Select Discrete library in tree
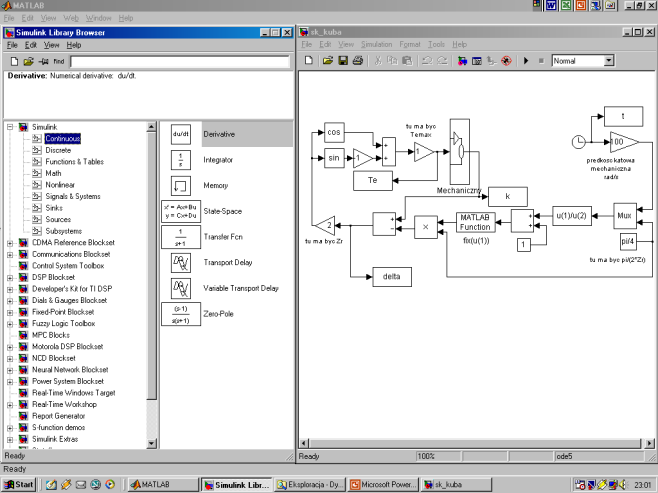658x493 pixels. 58,150
